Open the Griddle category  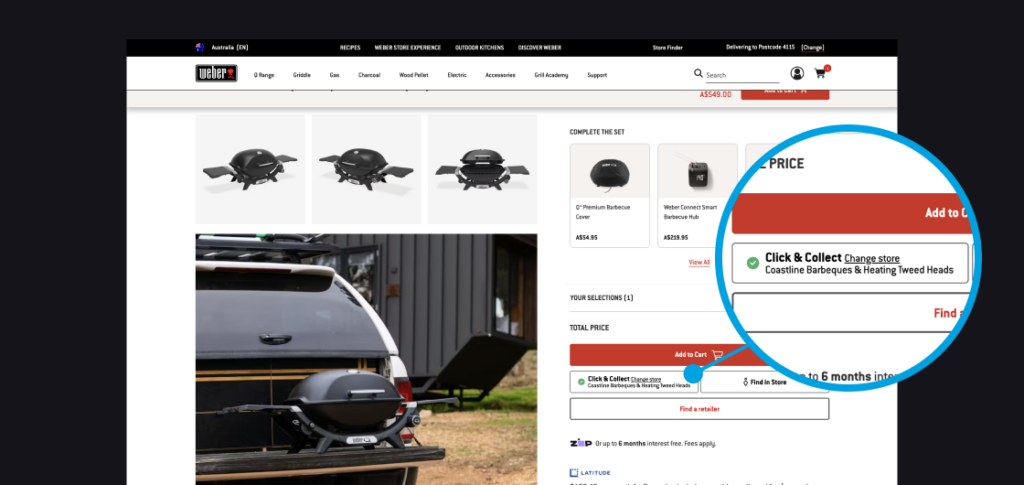(302, 75)
